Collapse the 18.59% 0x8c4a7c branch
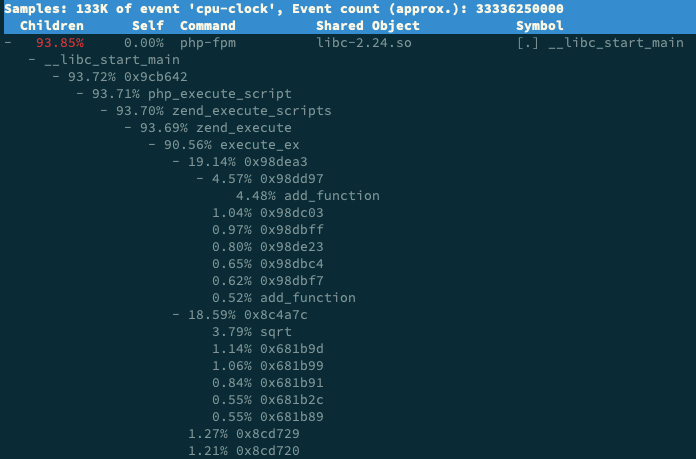696x459 pixels. pyautogui.click(x=177, y=315)
